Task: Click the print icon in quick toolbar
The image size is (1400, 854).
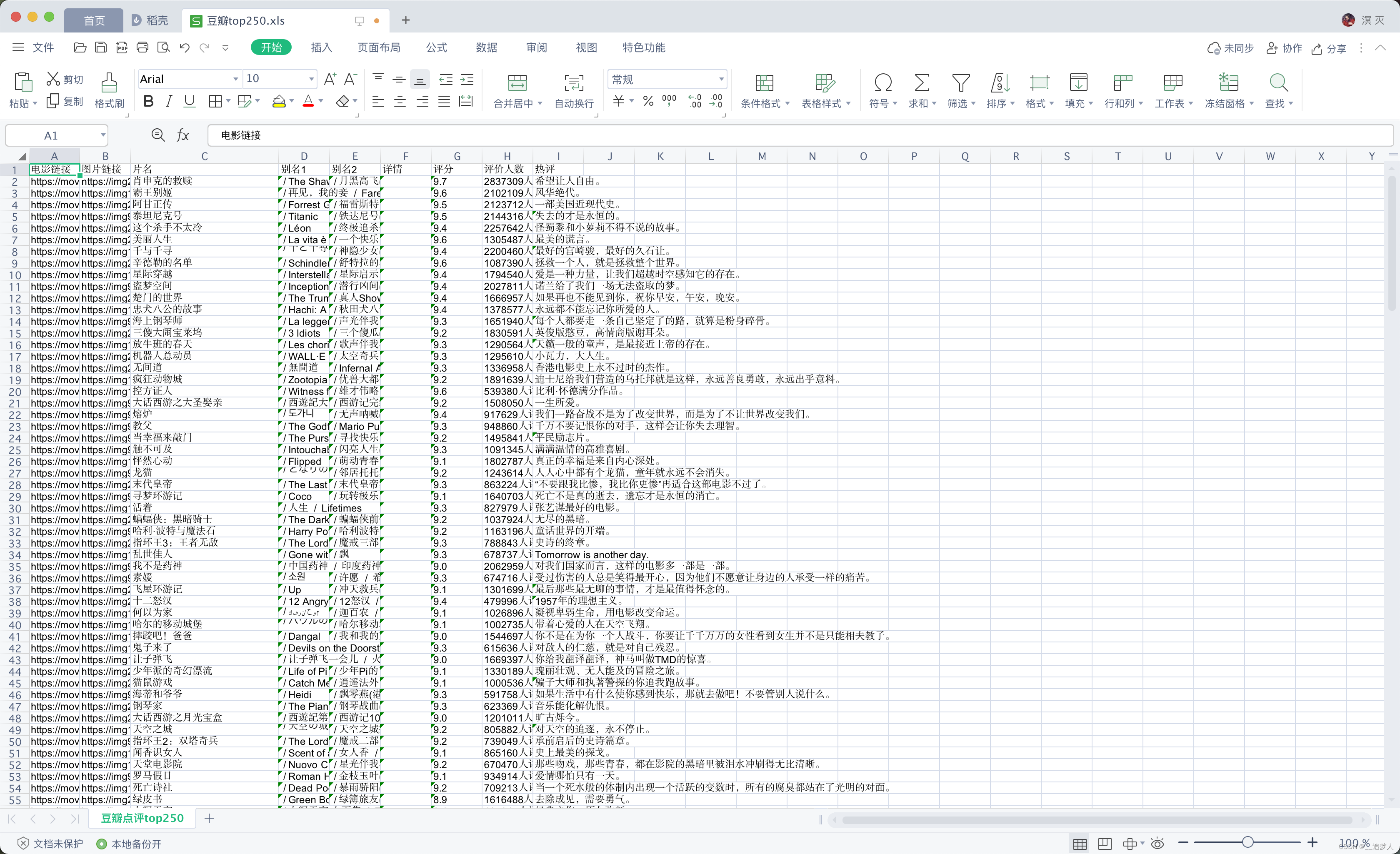Action: [142, 48]
